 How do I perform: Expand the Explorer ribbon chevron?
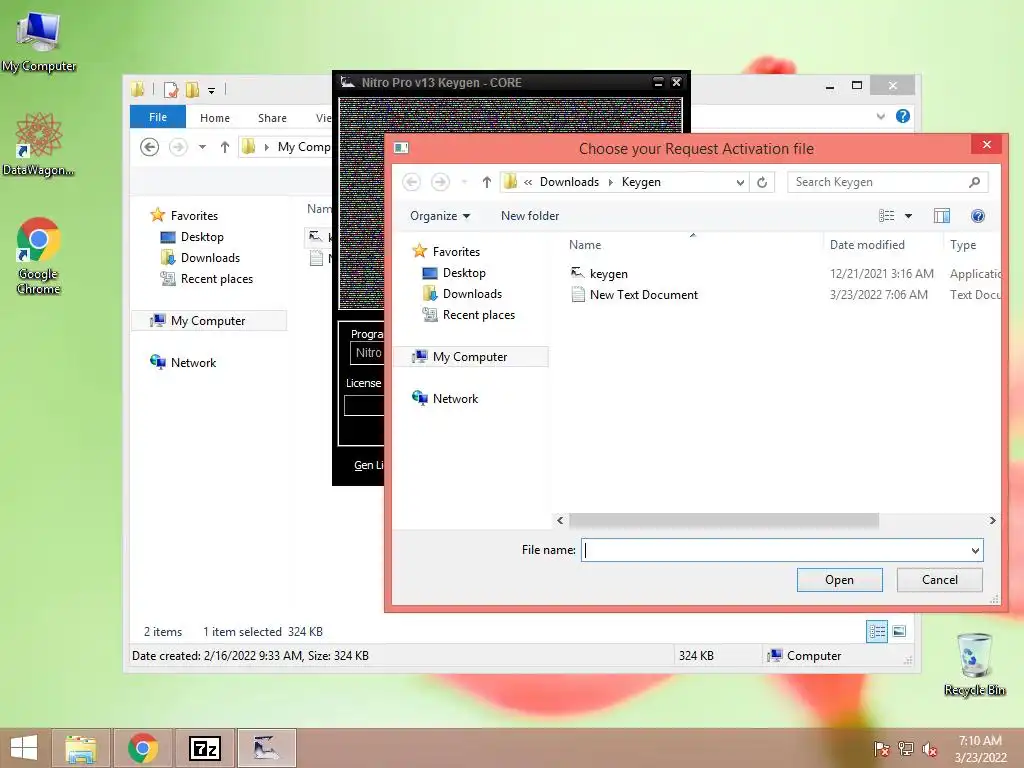881,116
